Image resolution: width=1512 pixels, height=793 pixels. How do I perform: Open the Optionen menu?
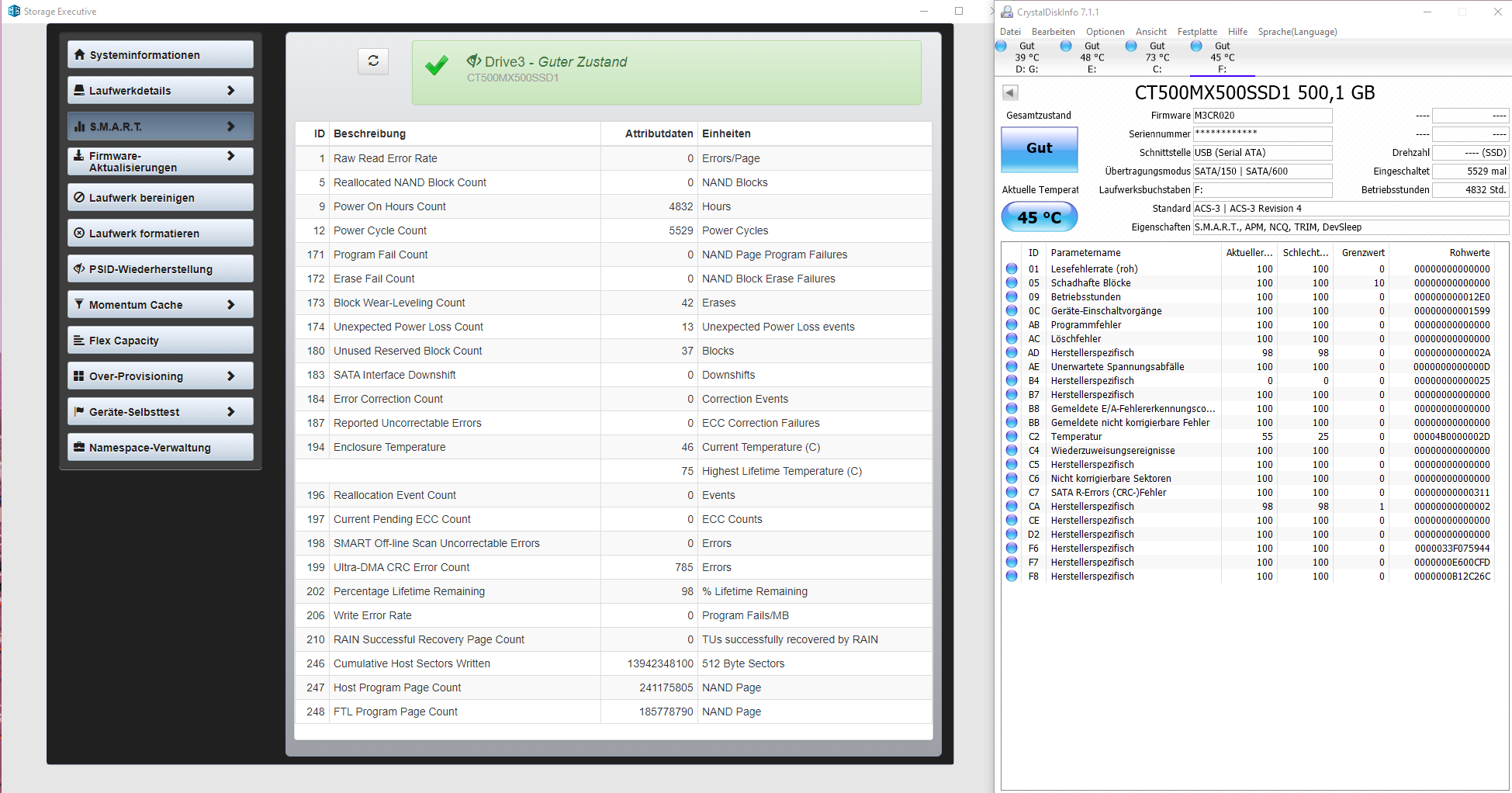click(x=1105, y=32)
